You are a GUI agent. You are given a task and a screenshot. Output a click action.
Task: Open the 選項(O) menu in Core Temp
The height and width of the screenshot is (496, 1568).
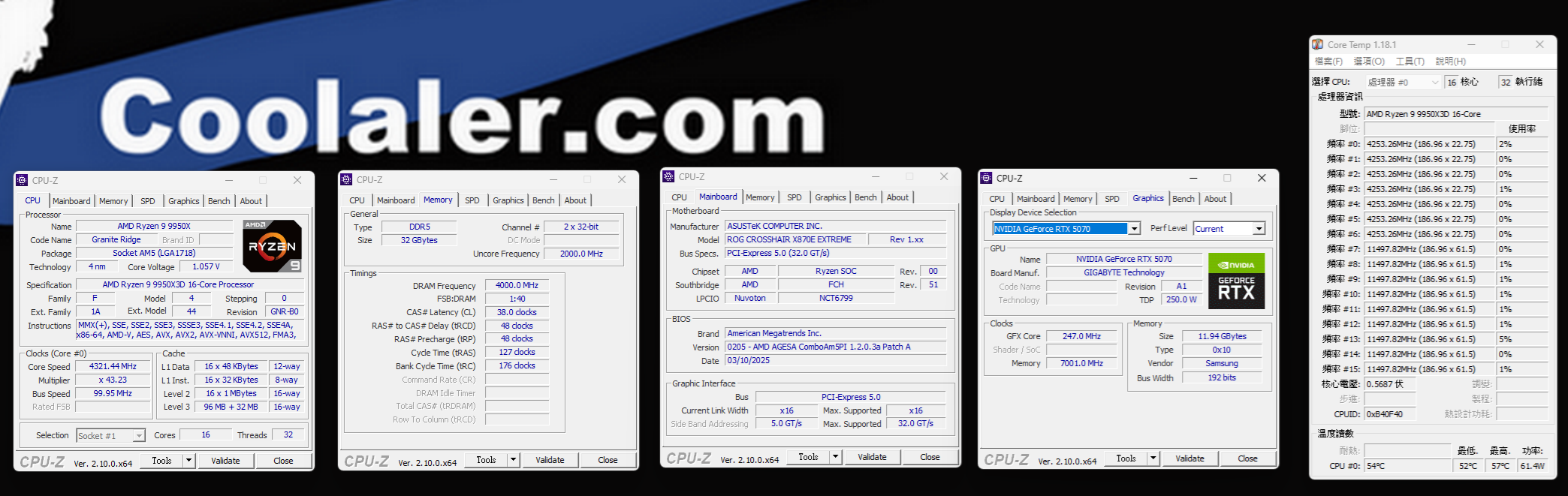(x=1369, y=62)
